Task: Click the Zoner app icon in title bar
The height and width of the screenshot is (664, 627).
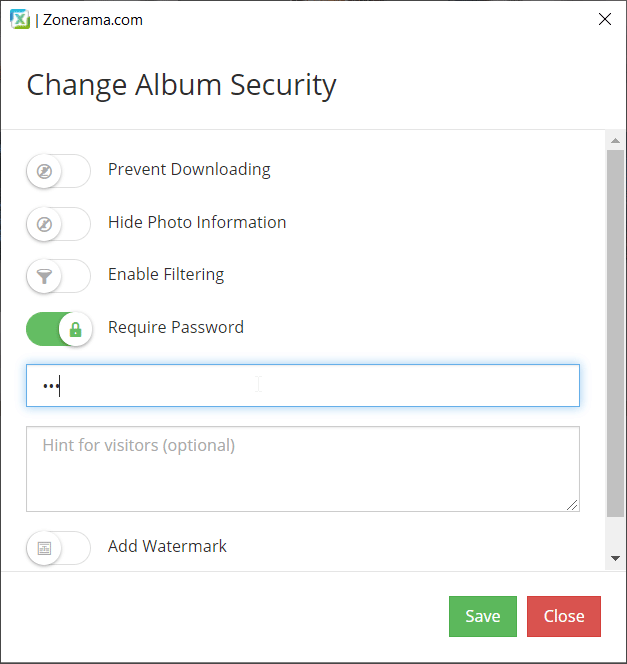Action: (x=20, y=19)
